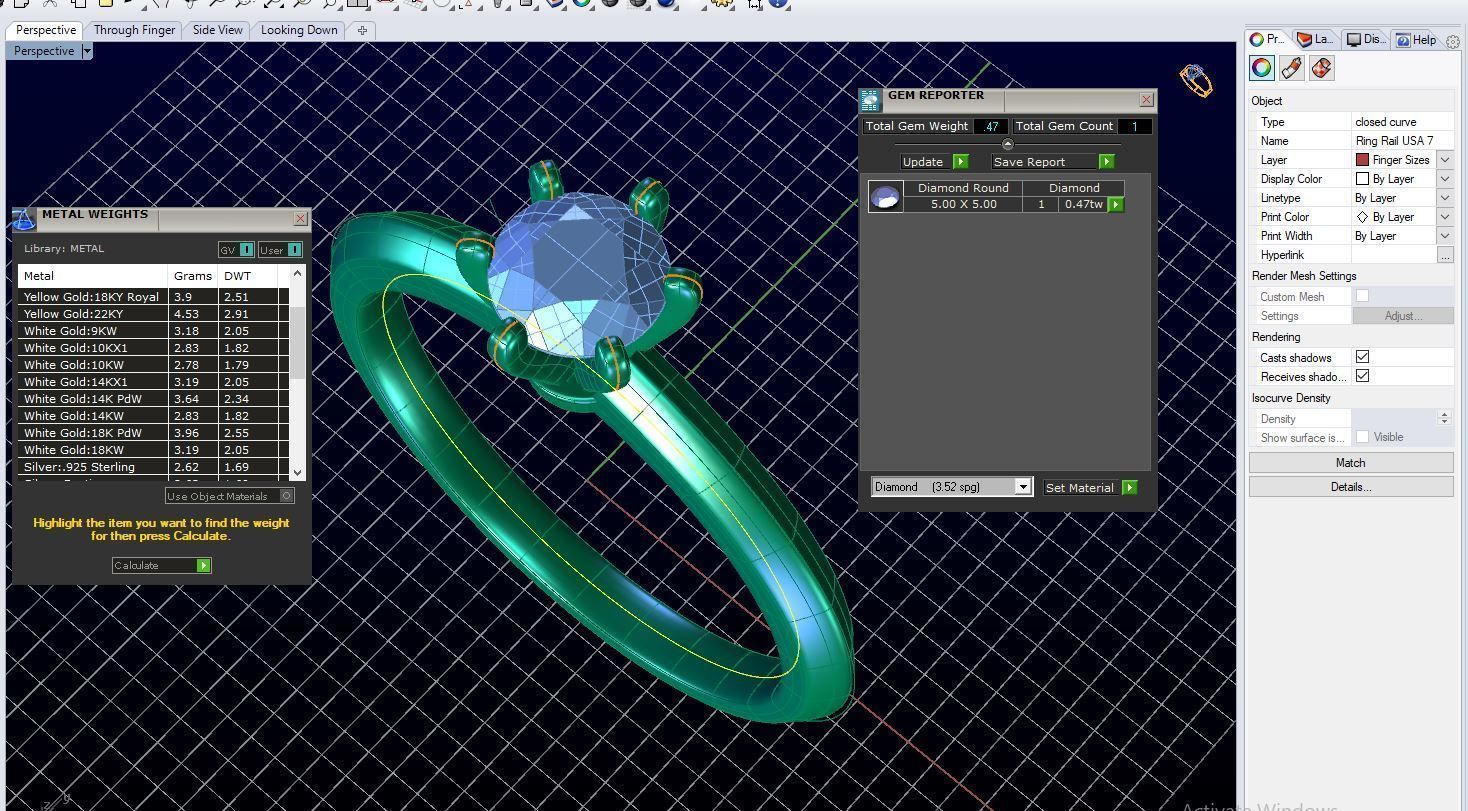Open the Properties panel tab
This screenshot has height=811, width=1468.
(1267, 40)
